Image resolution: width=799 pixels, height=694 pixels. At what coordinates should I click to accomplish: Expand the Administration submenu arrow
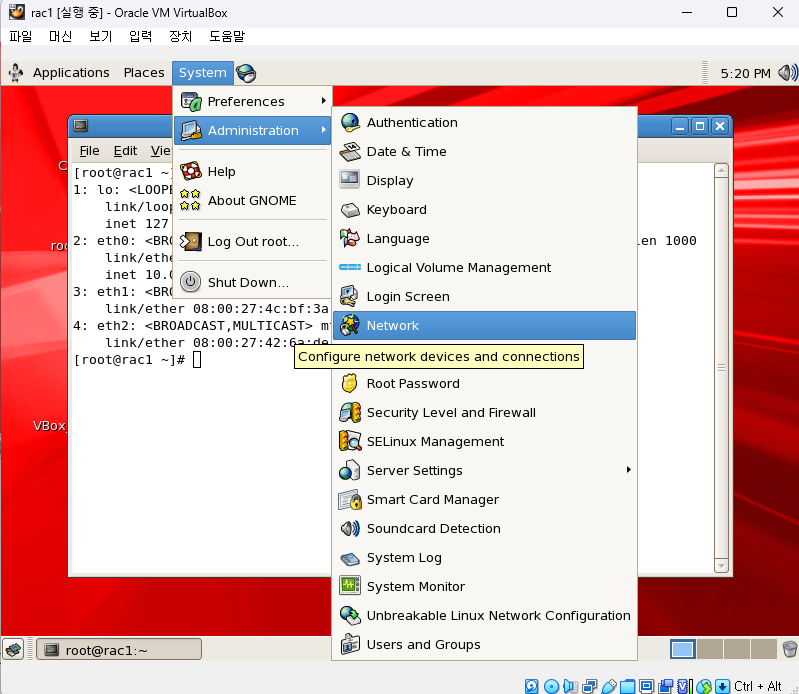click(x=323, y=130)
